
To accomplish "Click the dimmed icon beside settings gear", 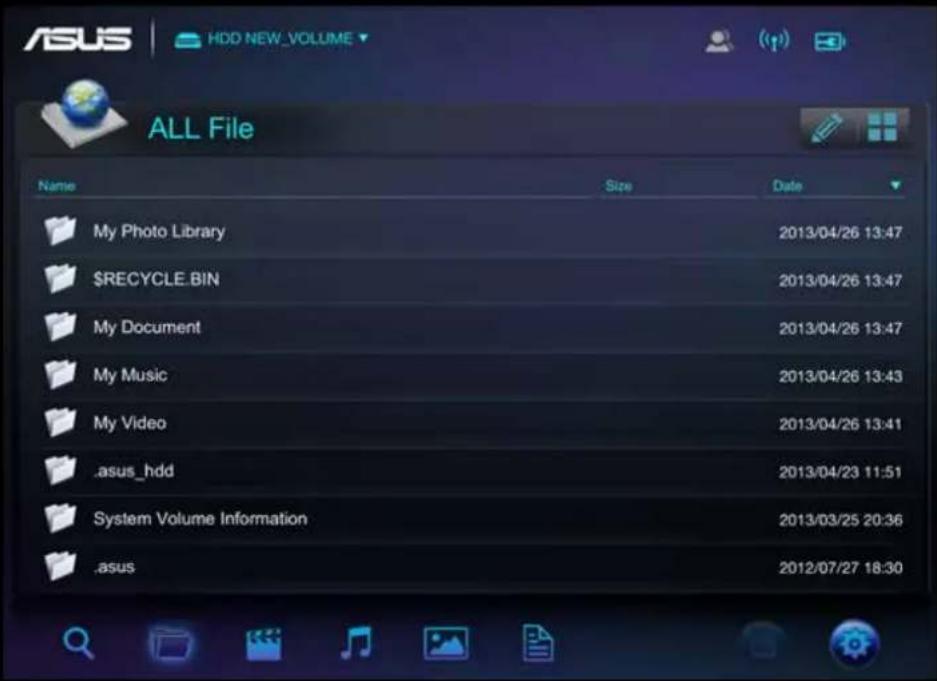I will 763,643.
